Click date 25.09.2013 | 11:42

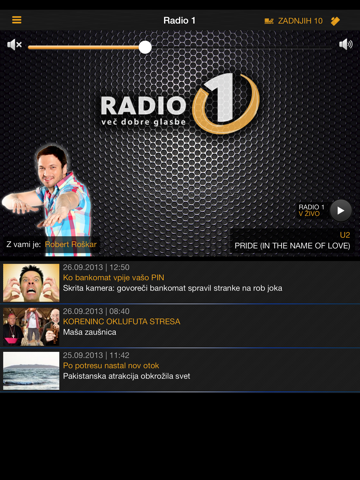pos(96,355)
